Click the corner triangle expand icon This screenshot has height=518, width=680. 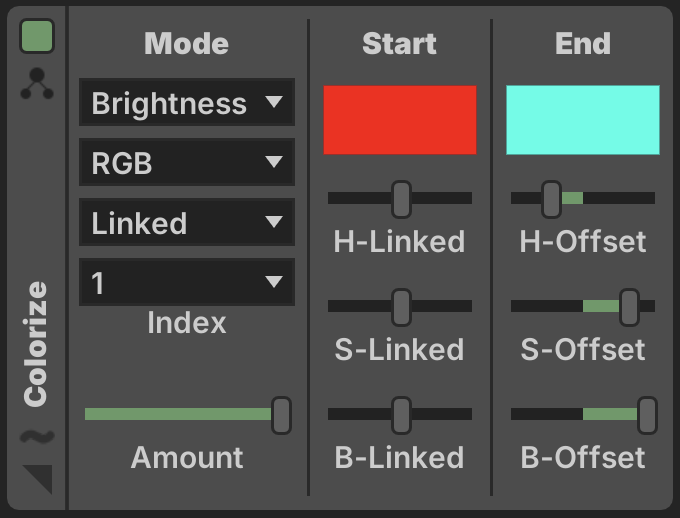38,479
